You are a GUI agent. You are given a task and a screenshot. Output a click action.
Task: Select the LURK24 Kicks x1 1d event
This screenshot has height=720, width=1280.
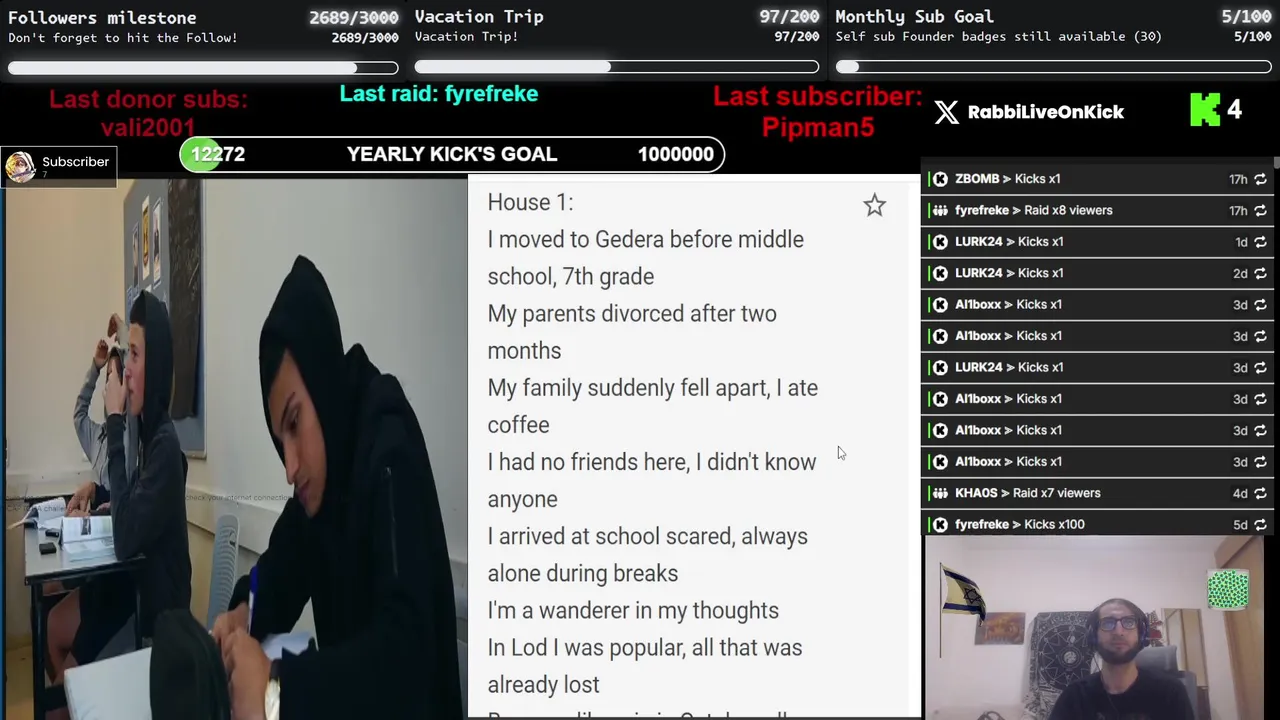click(x=1097, y=242)
